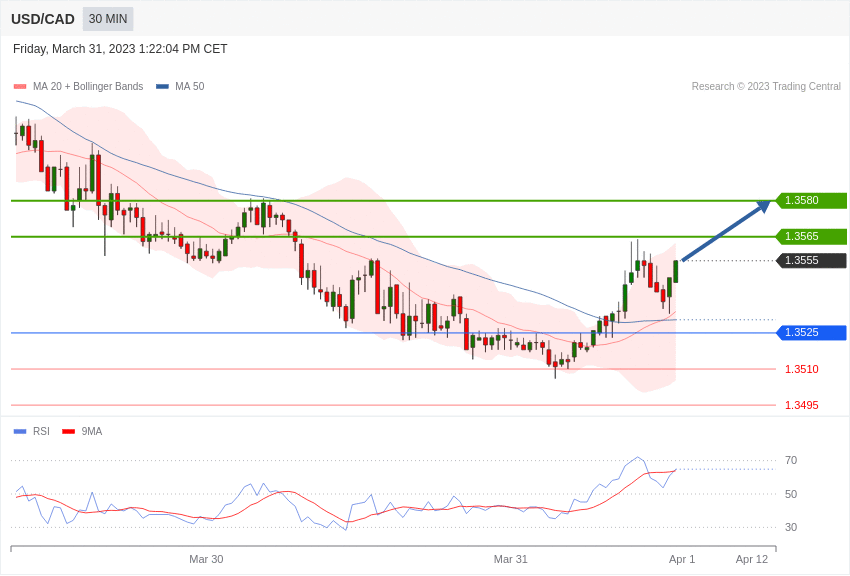Click the 1.3555 current price tag
The width and height of the screenshot is (850, 576).
coord(811,261)
